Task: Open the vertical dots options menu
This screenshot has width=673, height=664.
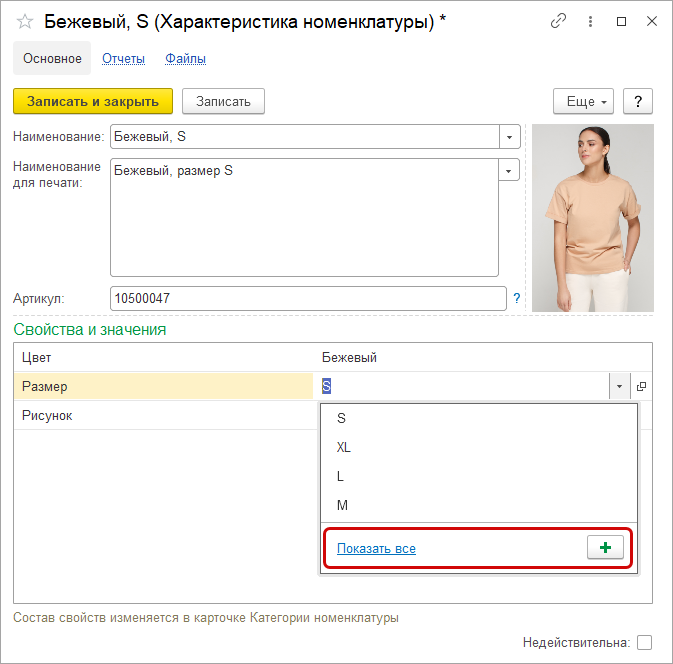Action: pos(591,21)
